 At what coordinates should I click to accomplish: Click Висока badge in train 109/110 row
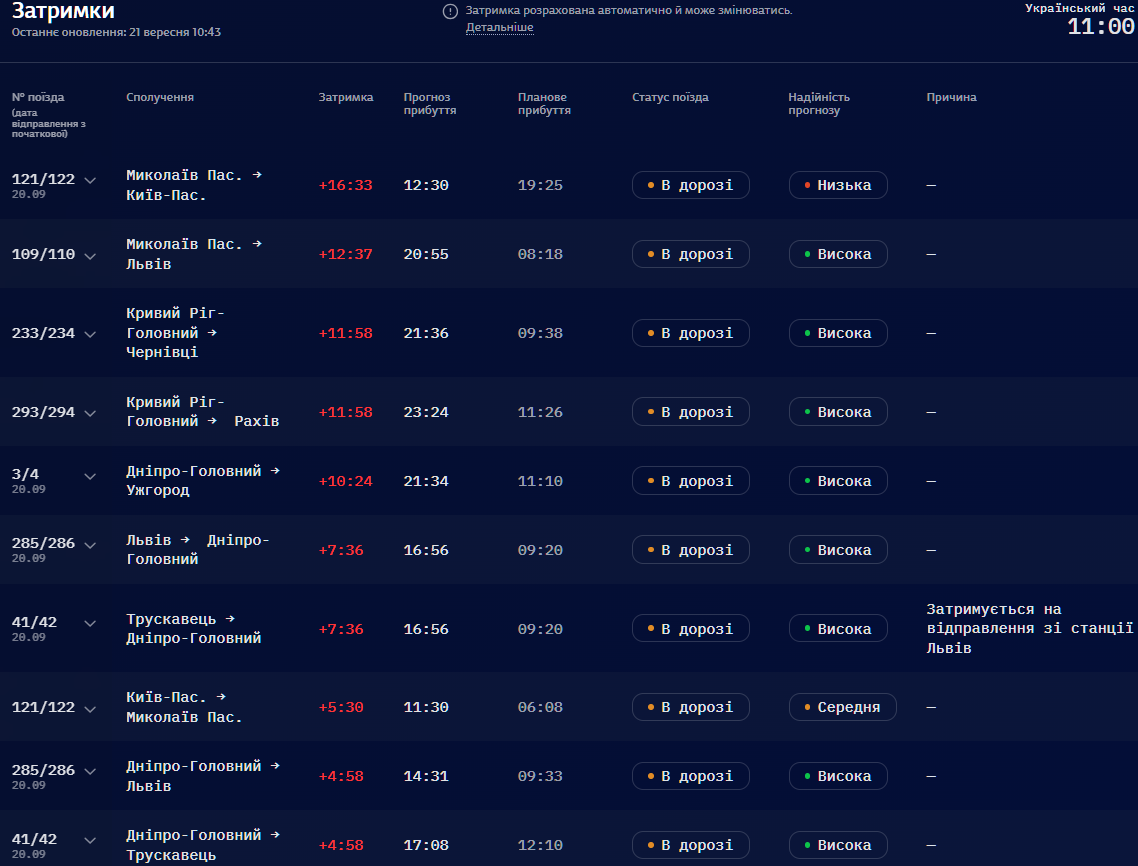pos(838,254)
